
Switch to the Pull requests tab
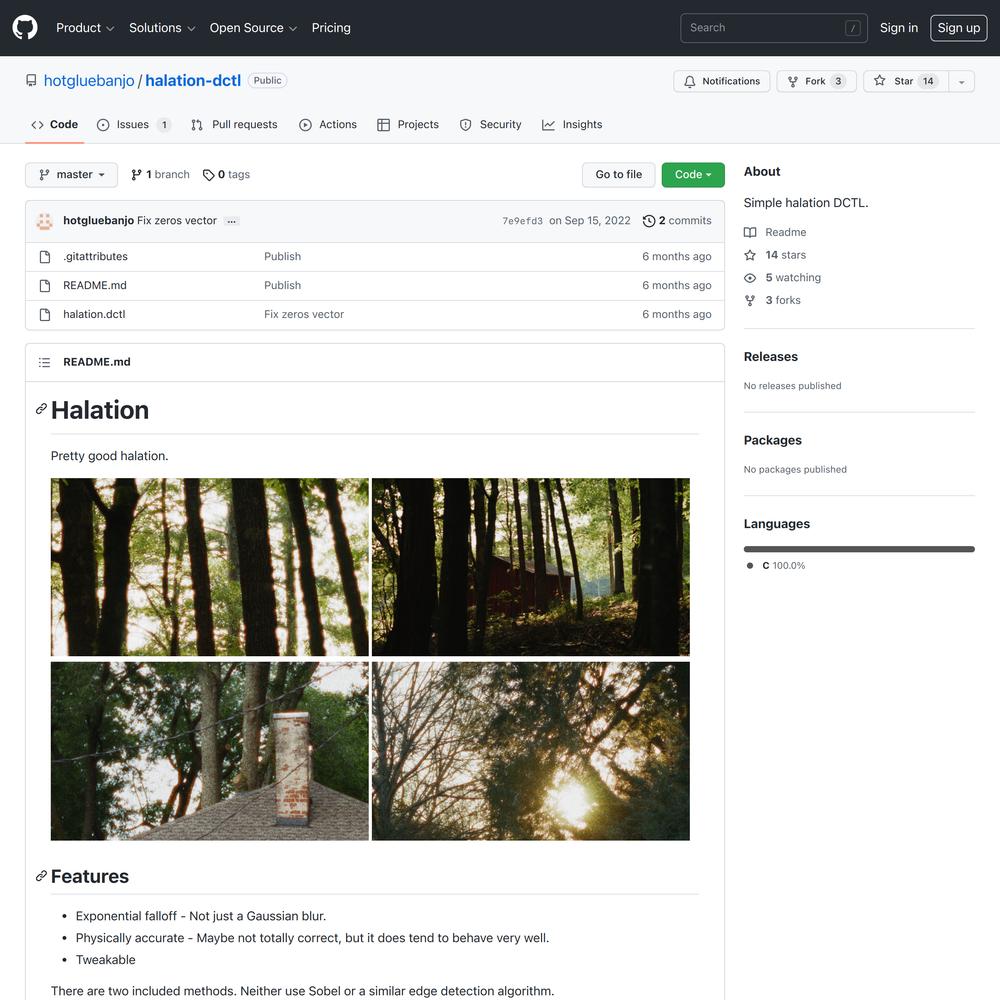pyautogui.click(x=234, y=125)
